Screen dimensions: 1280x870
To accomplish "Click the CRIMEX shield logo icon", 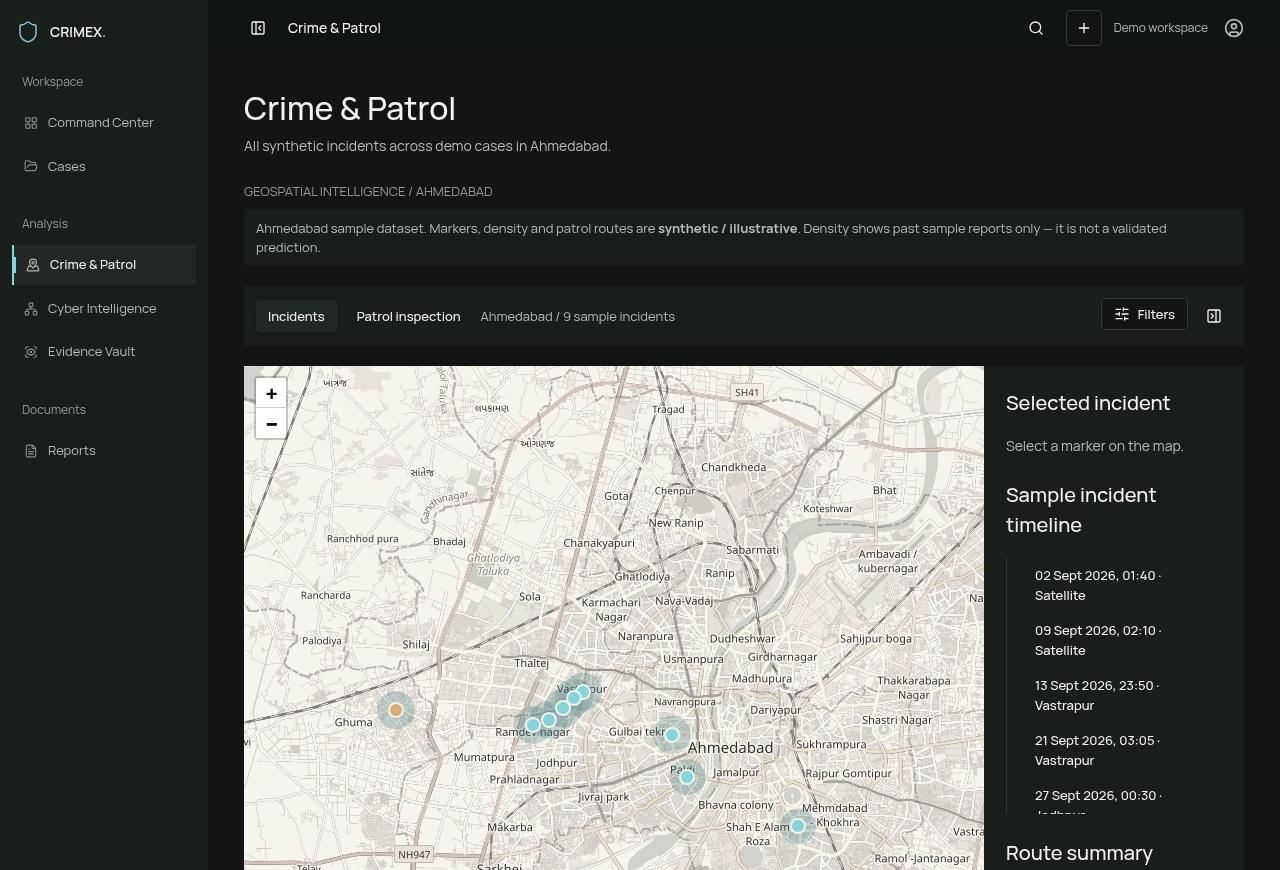I will pos(28,32).
